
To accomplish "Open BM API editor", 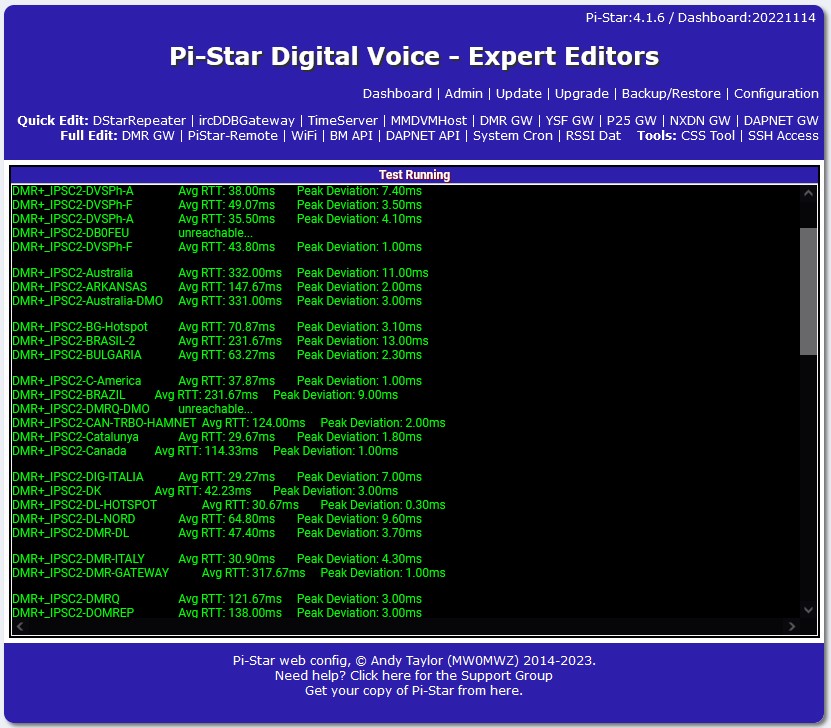I will pyautogui.click(x=351, y=136).
